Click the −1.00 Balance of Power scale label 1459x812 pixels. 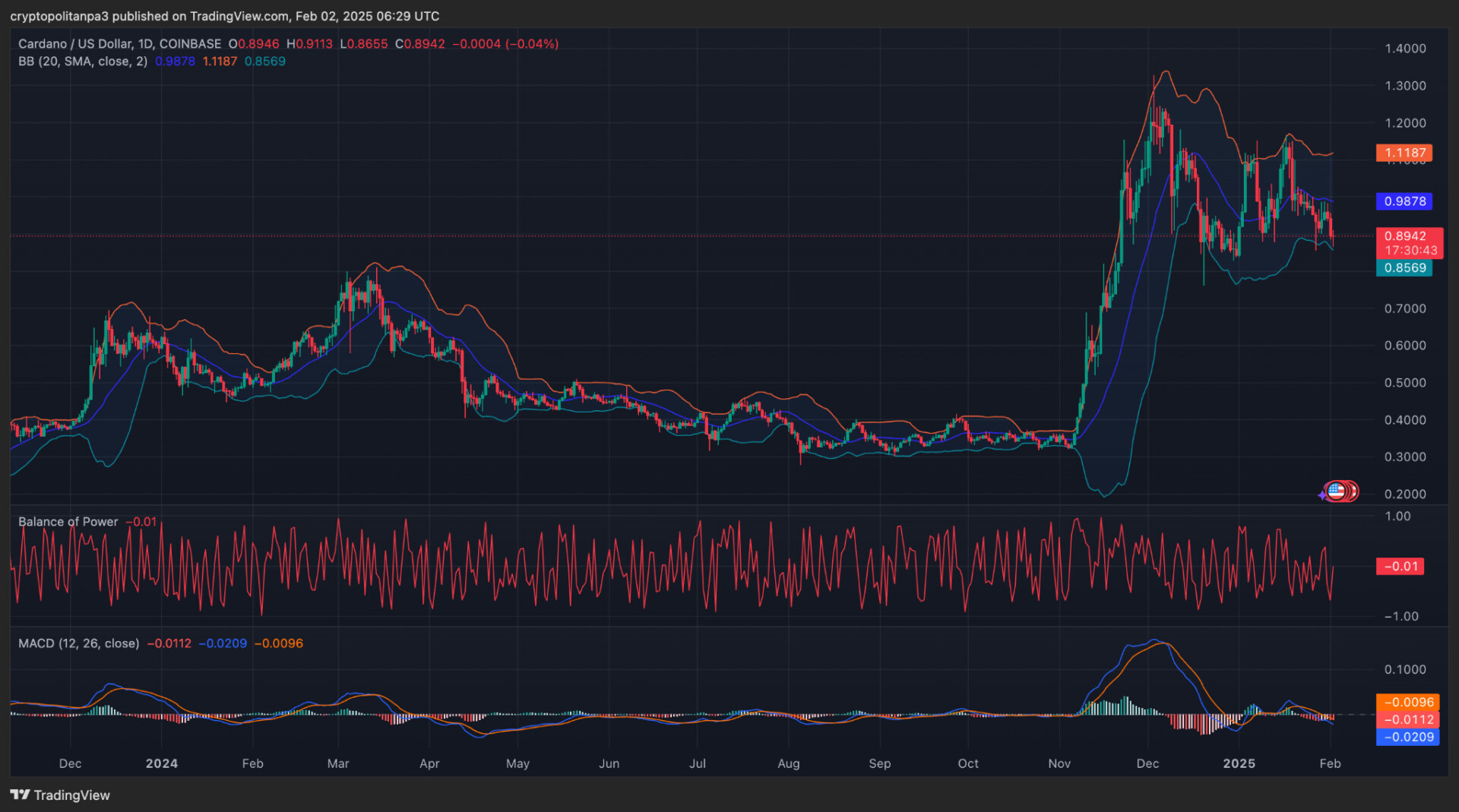(1401, 617)
